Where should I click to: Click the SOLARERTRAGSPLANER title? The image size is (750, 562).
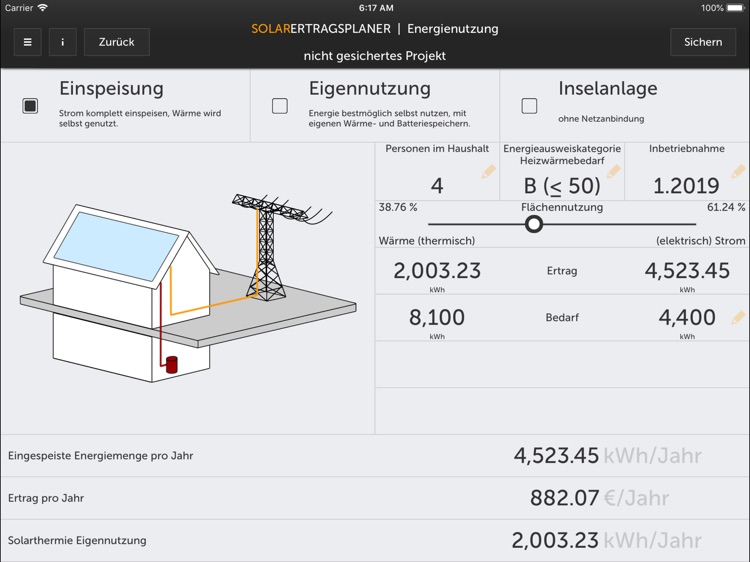pos(321,29)
